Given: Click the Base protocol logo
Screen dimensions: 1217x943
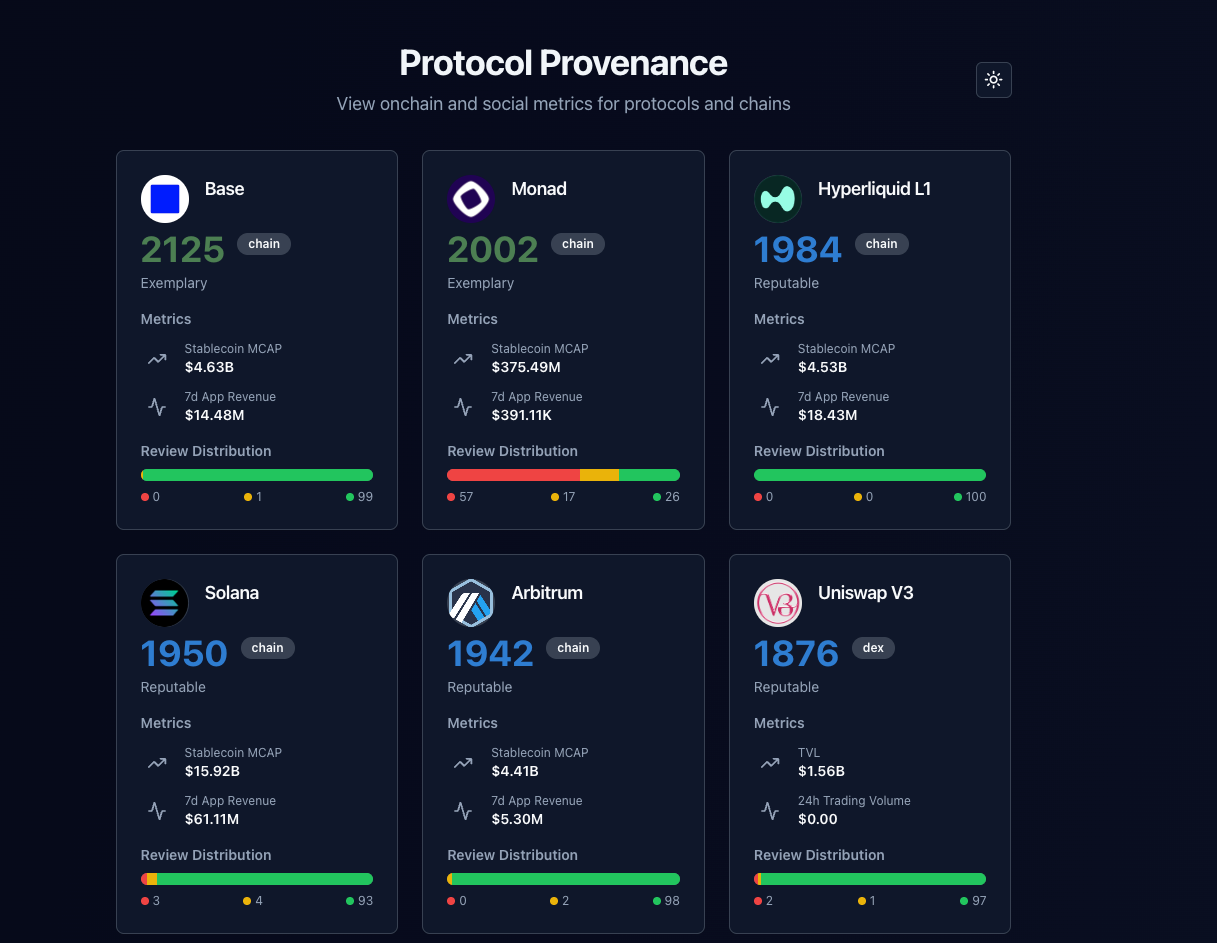Looking at the screenshot, I should tap(164, 199).
